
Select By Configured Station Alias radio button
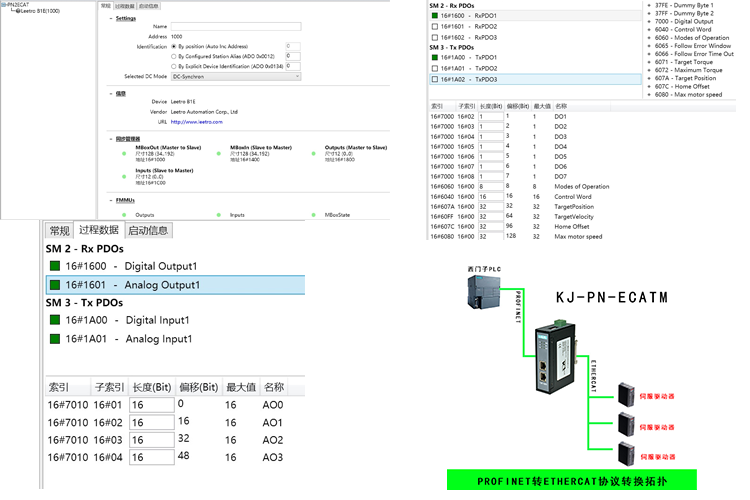tap(174, 56)
